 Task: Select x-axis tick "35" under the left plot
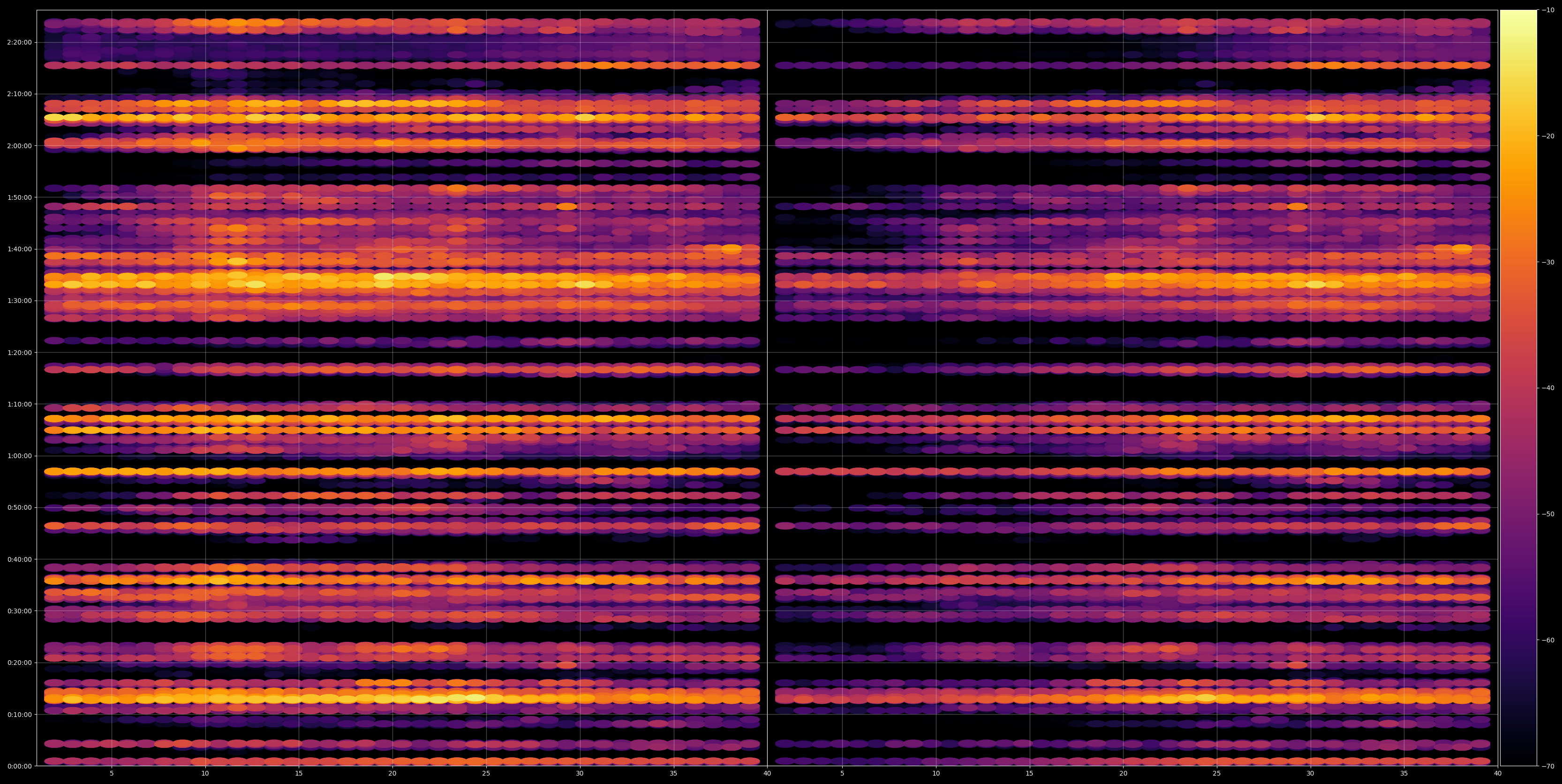[674, 774]
